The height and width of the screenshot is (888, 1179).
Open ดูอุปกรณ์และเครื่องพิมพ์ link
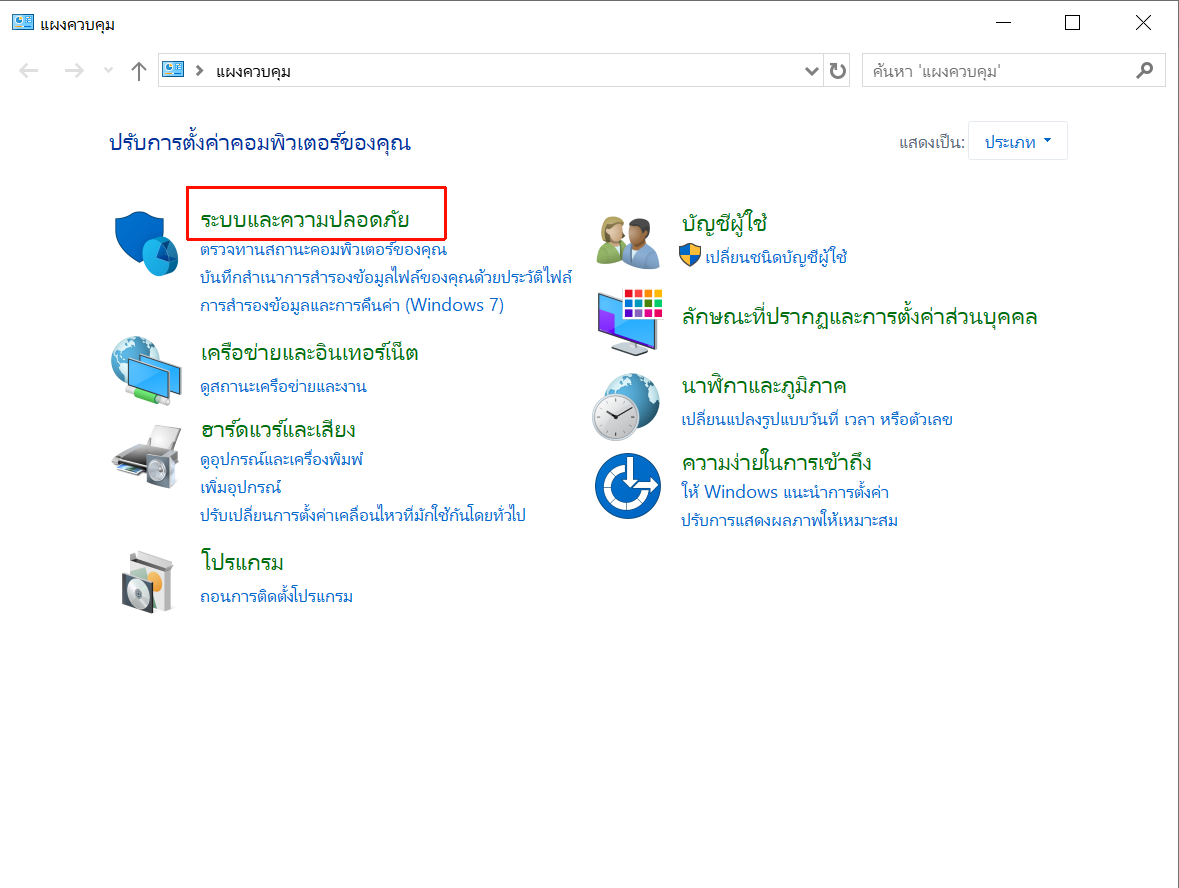[281, 460]
